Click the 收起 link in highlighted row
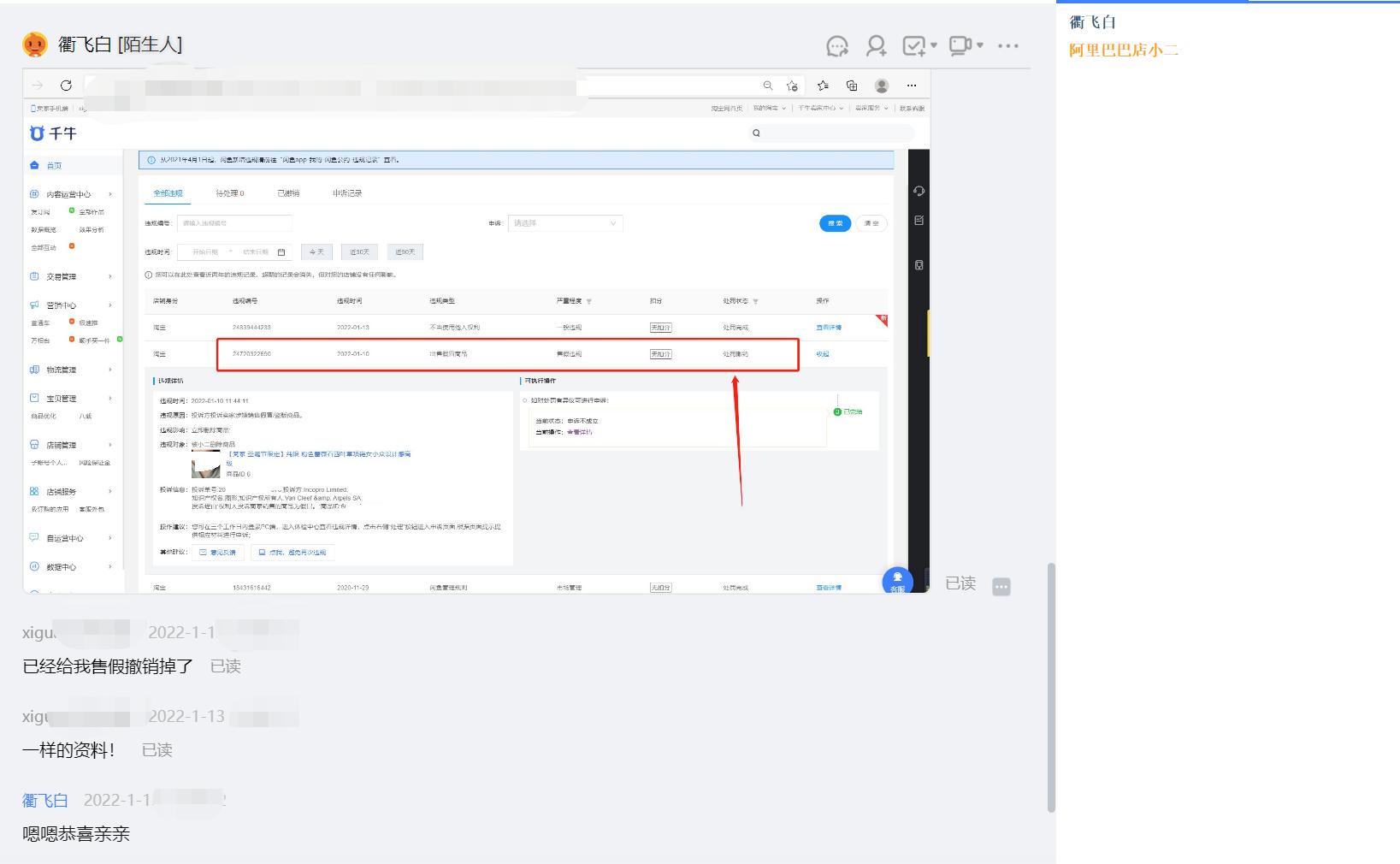This screenshot has height=864, width=1400. click(x=823, y=354)
